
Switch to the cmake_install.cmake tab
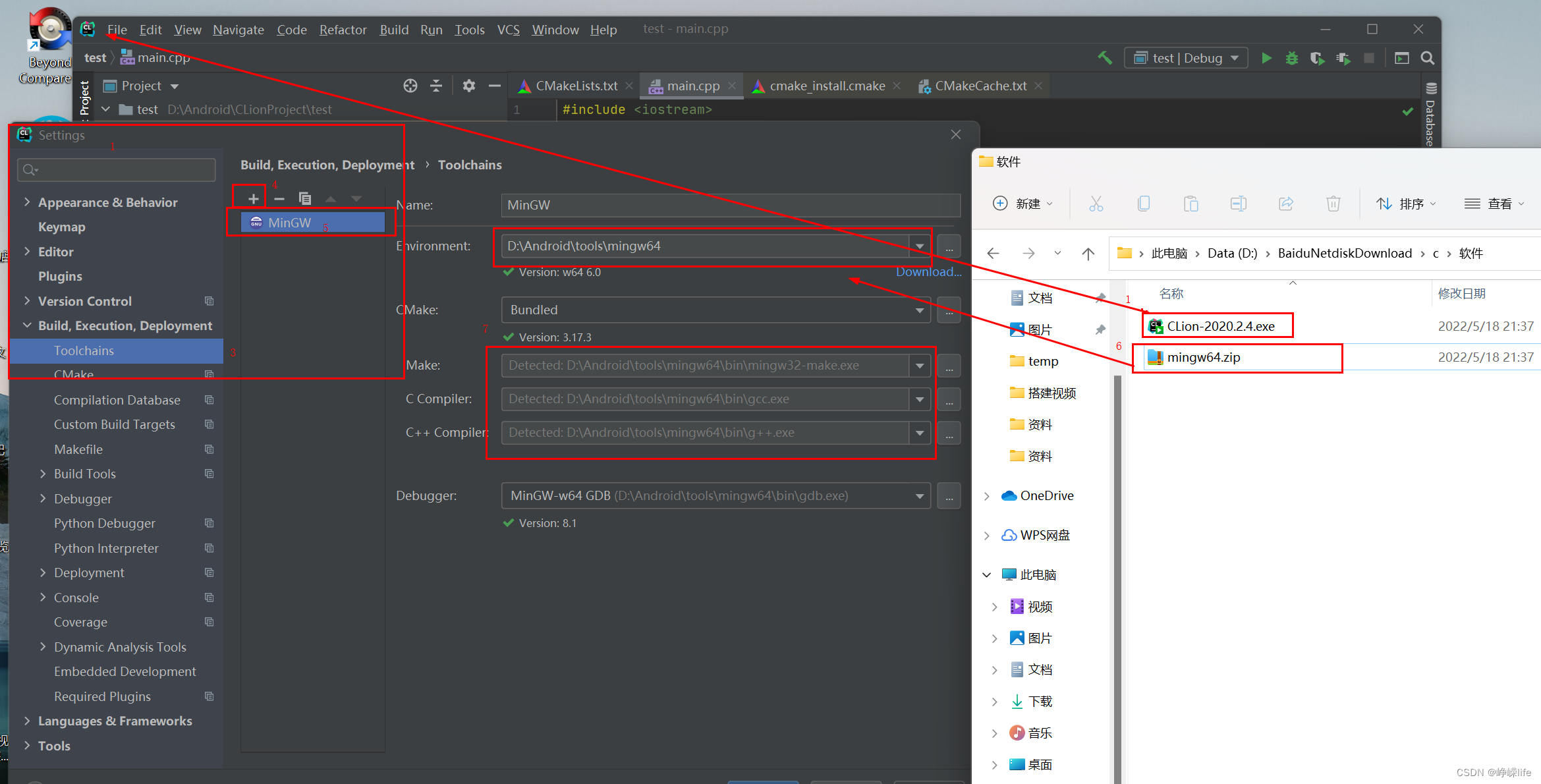click(827, 86)
